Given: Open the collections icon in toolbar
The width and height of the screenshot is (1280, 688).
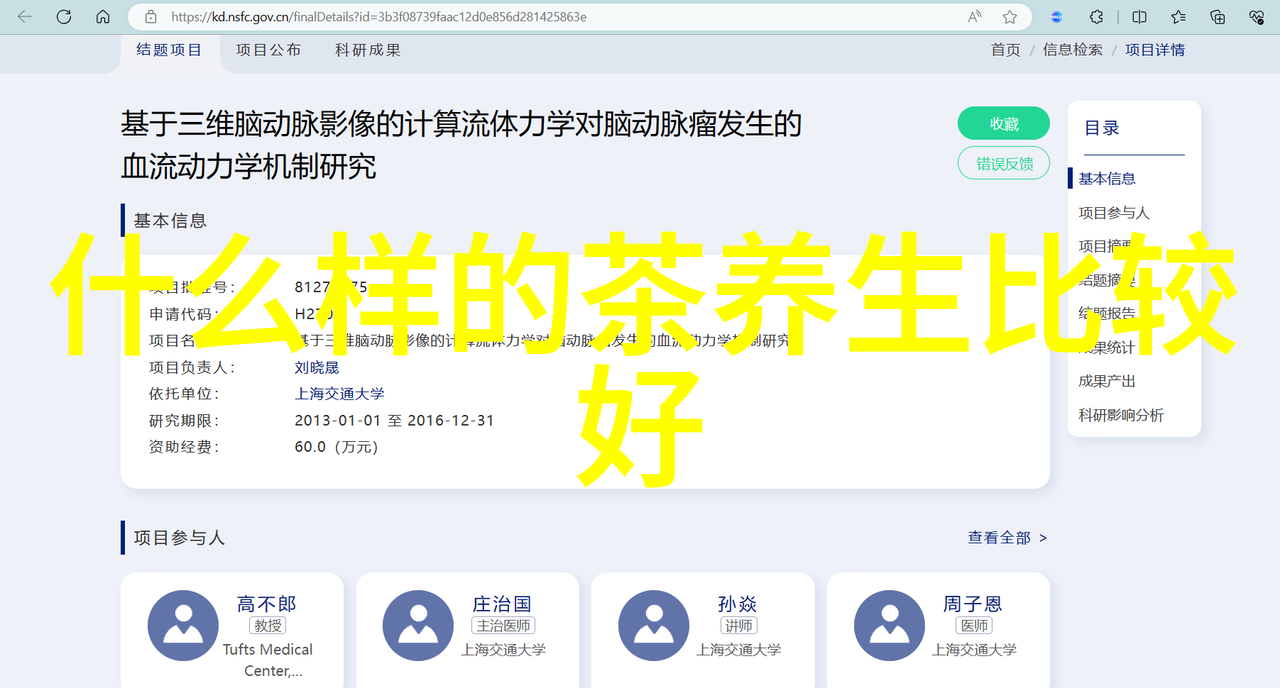Looking at the screenshot, I should coord(1217,17).
